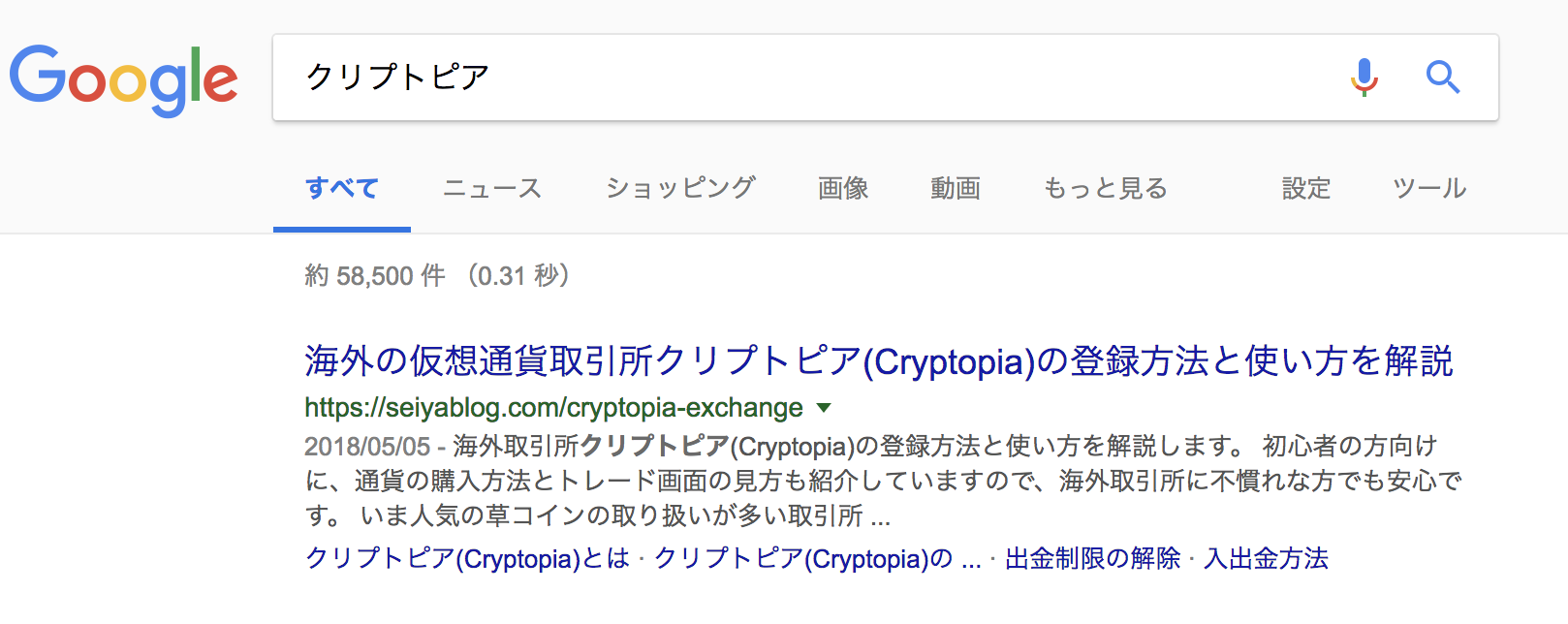Open the Cryptopia registration guide result title

878,361
